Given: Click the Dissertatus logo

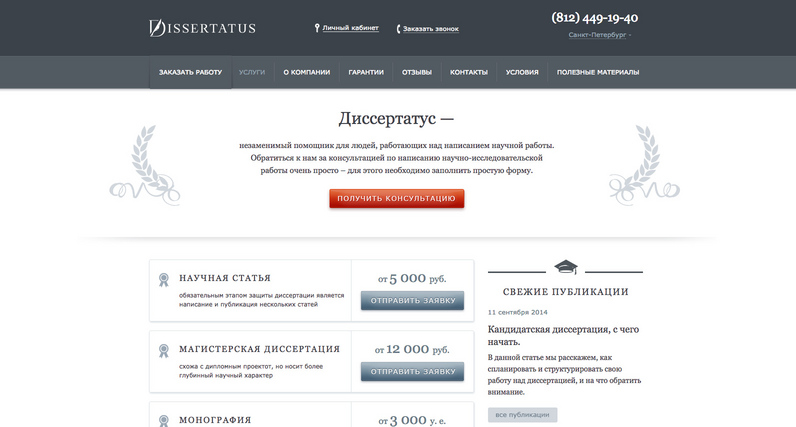Looking at the screenshot, I should tap(202, 28).
